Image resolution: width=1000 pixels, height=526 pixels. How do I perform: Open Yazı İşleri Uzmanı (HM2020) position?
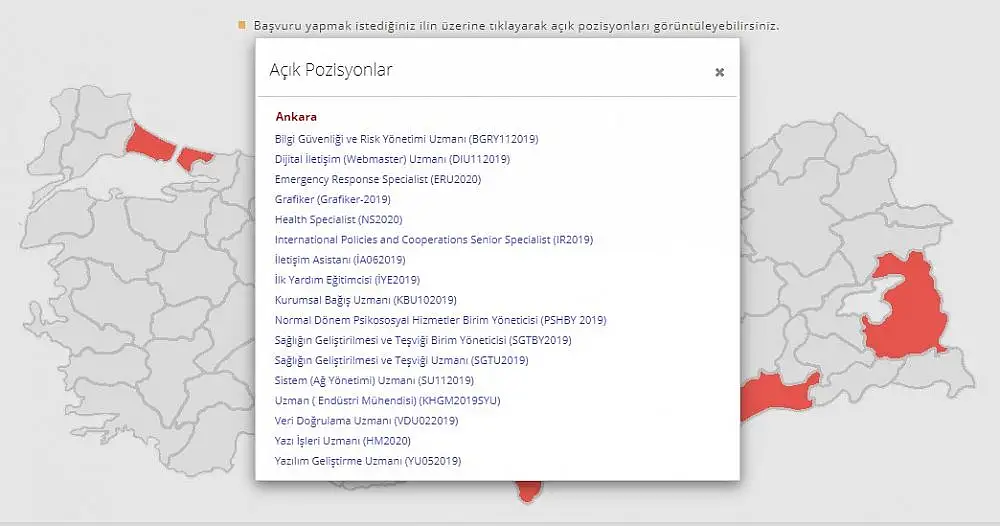click(x=342, y=441)
